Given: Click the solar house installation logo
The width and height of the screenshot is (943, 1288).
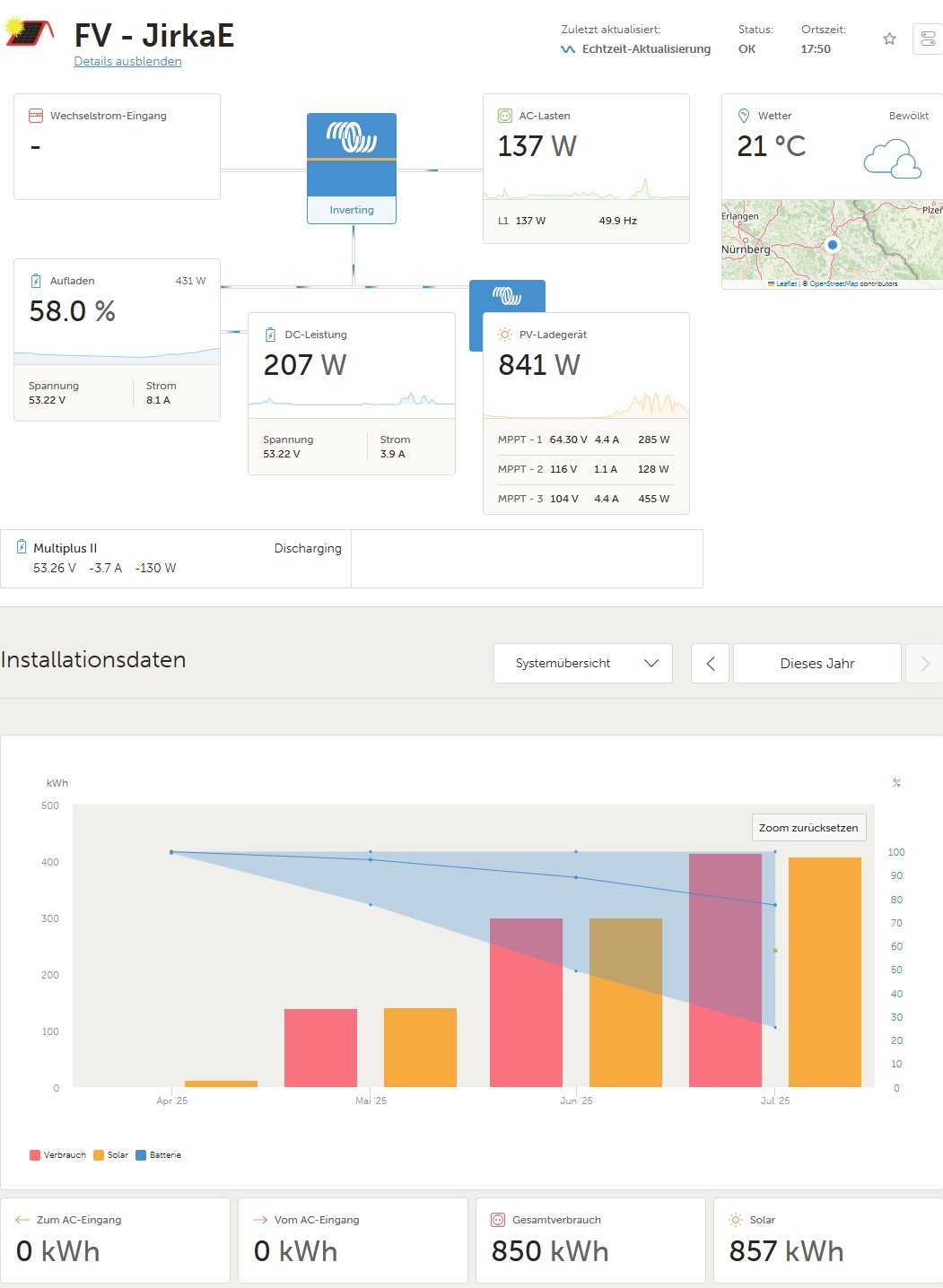Looking at the screenshot, I should click(31, 34).
